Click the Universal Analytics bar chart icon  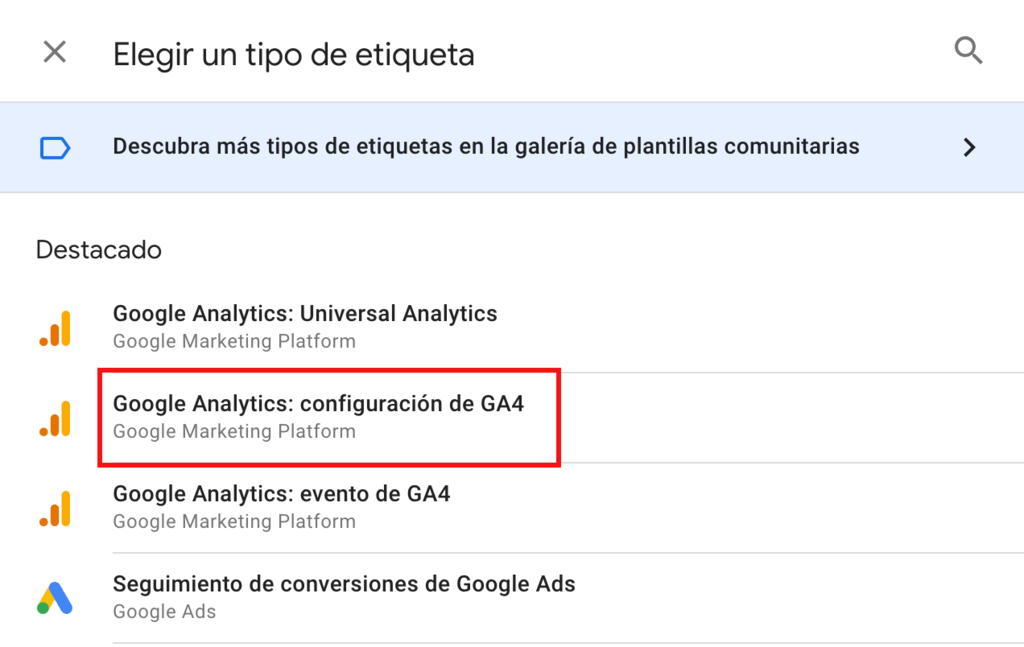click(55, 328)
